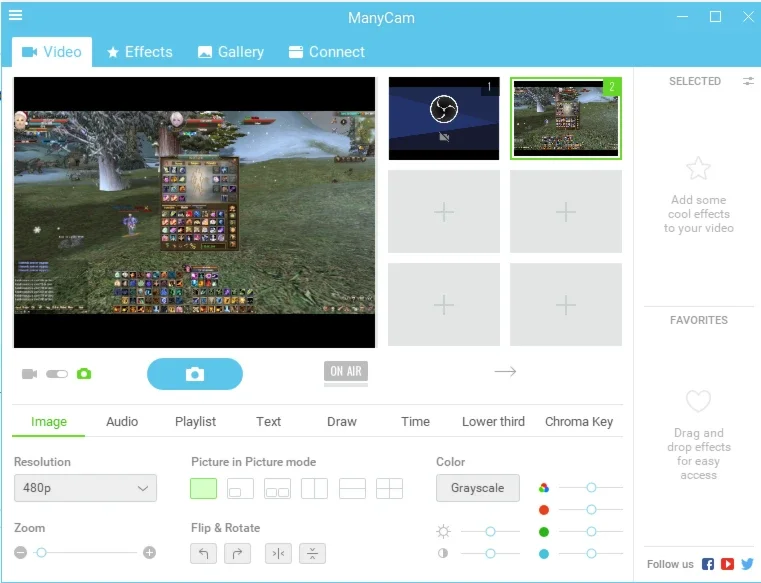This screenshot has width=761, height=583.
Task: Click the zoom out minus icon
Action: [x=20, y=552]
